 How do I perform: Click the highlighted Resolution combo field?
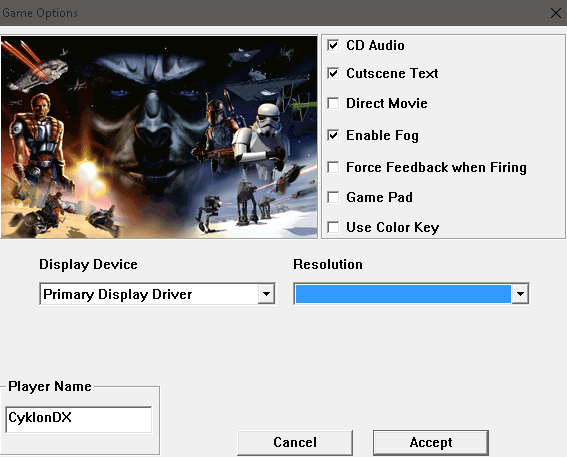pyautogui.click(x=403, y=294)
